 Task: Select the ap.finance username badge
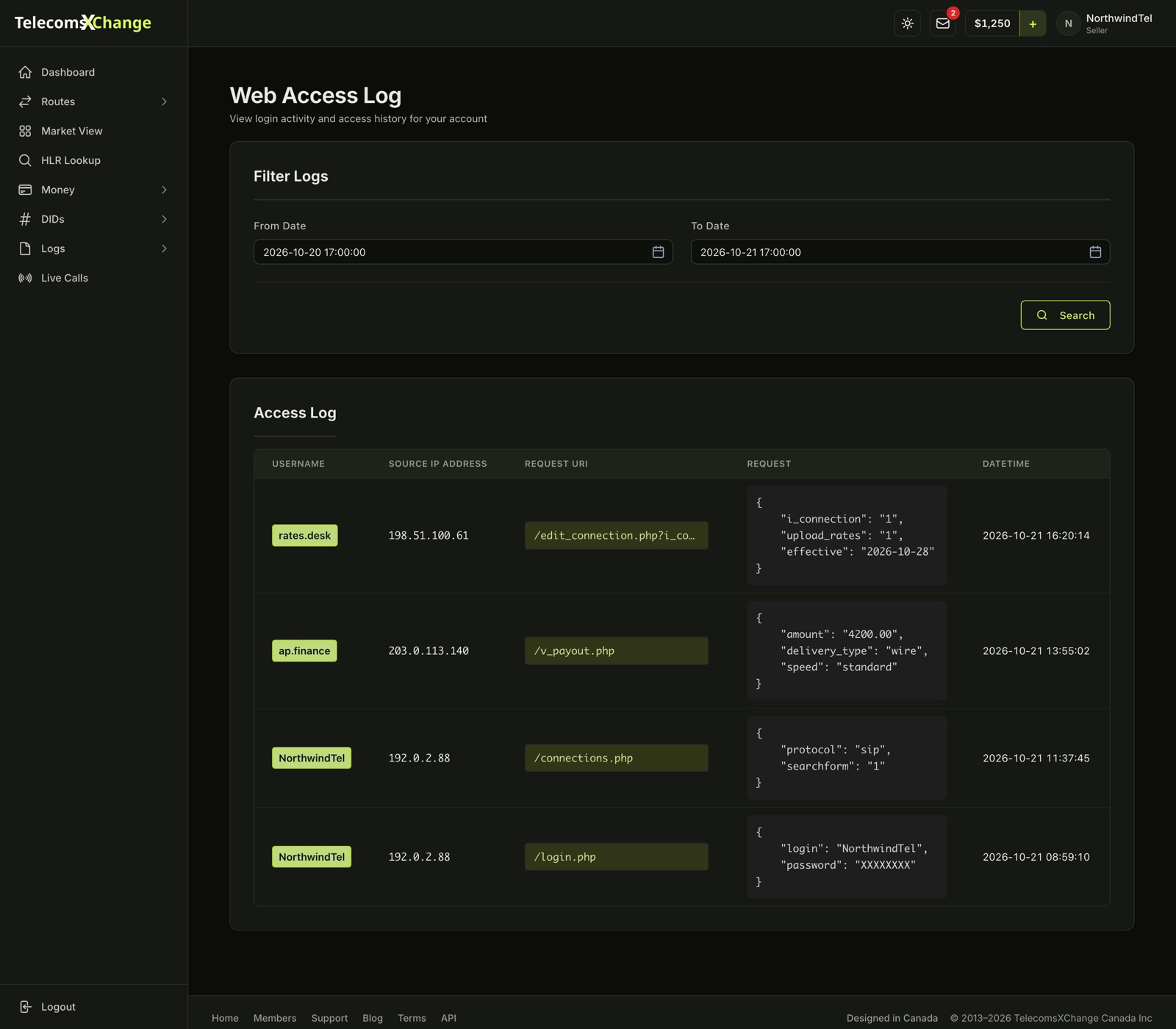click(x=304, y=650)
